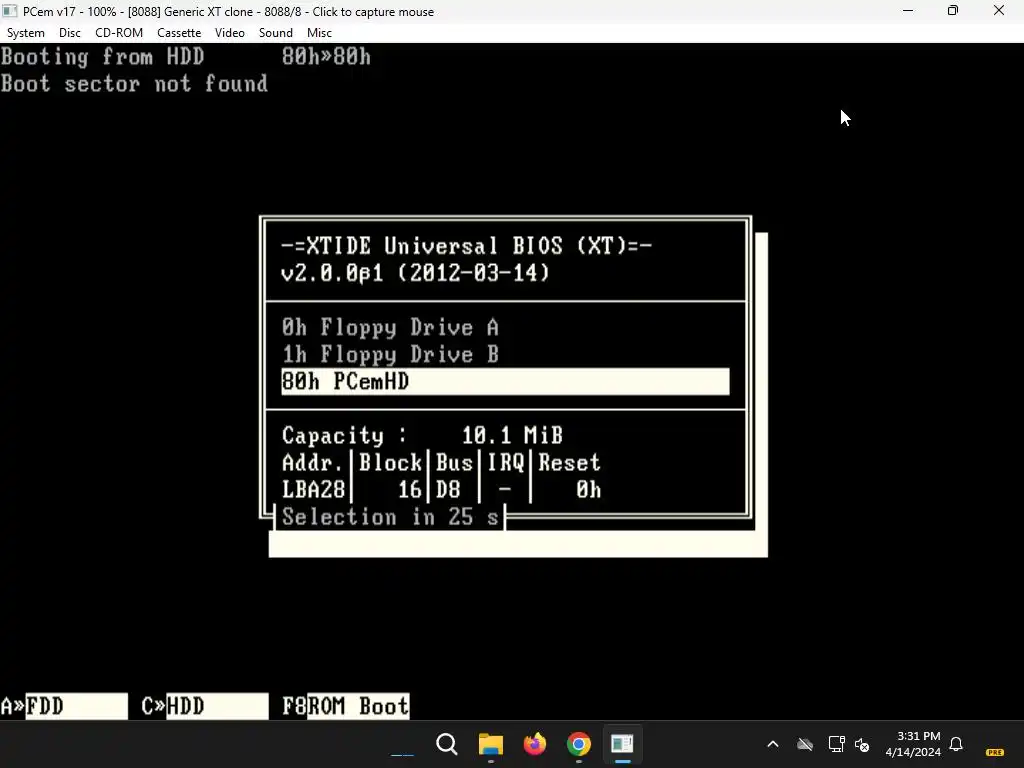The width and height of the screenshot is (1024, 768).
Task: Click the LBA28 address value
Action: 315,490
